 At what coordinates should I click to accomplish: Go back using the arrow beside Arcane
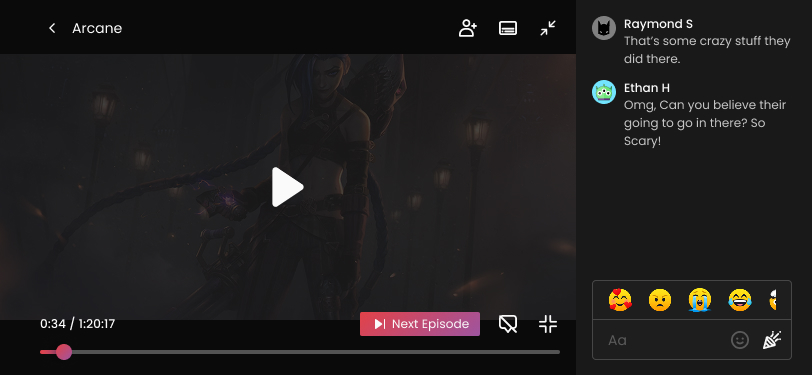coord(52,28)
